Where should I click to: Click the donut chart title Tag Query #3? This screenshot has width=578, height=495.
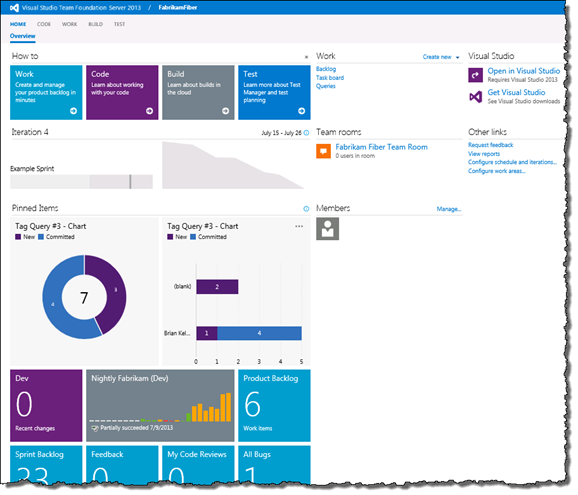(51, 227)
